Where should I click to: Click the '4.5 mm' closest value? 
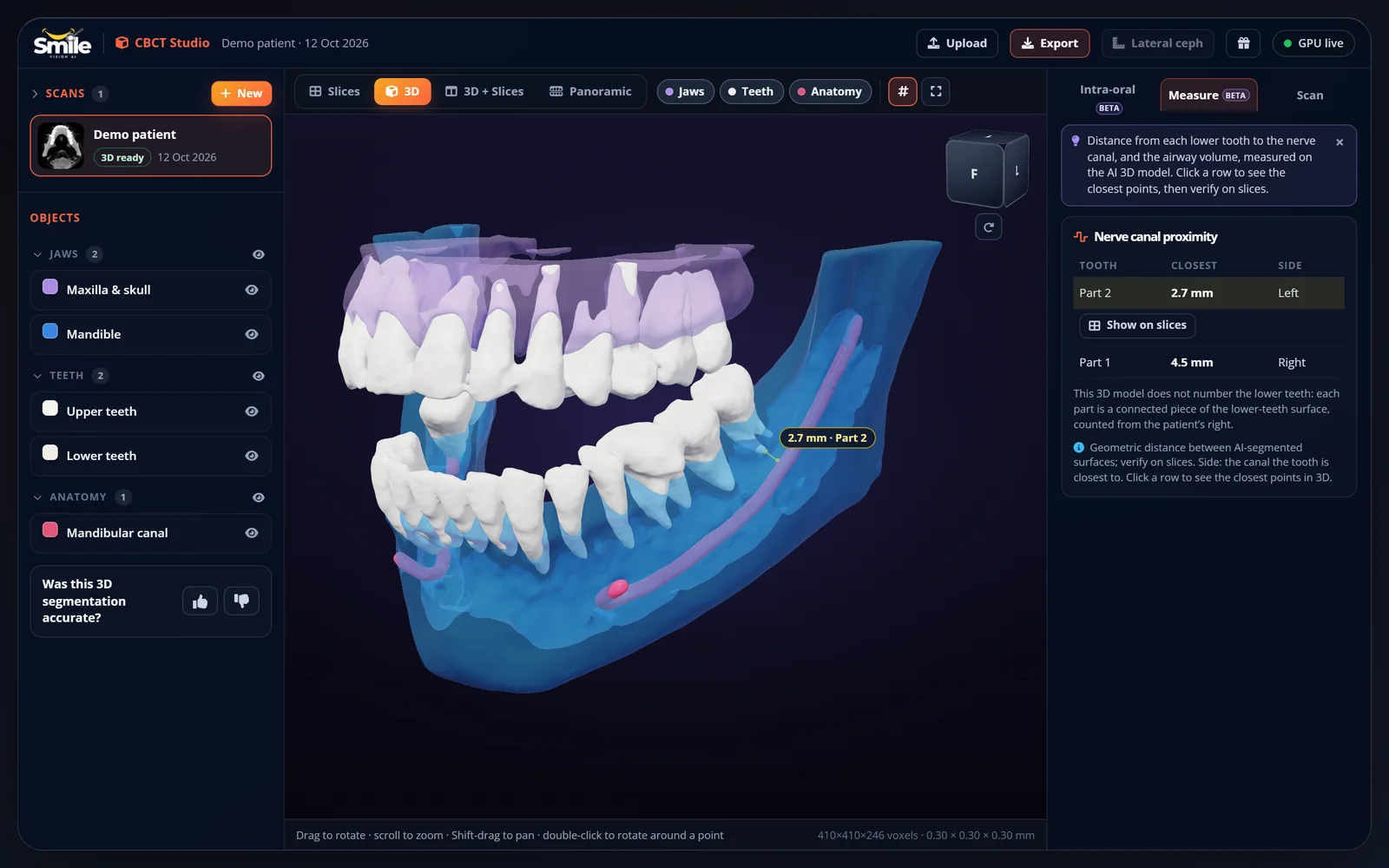point(1192,363)
